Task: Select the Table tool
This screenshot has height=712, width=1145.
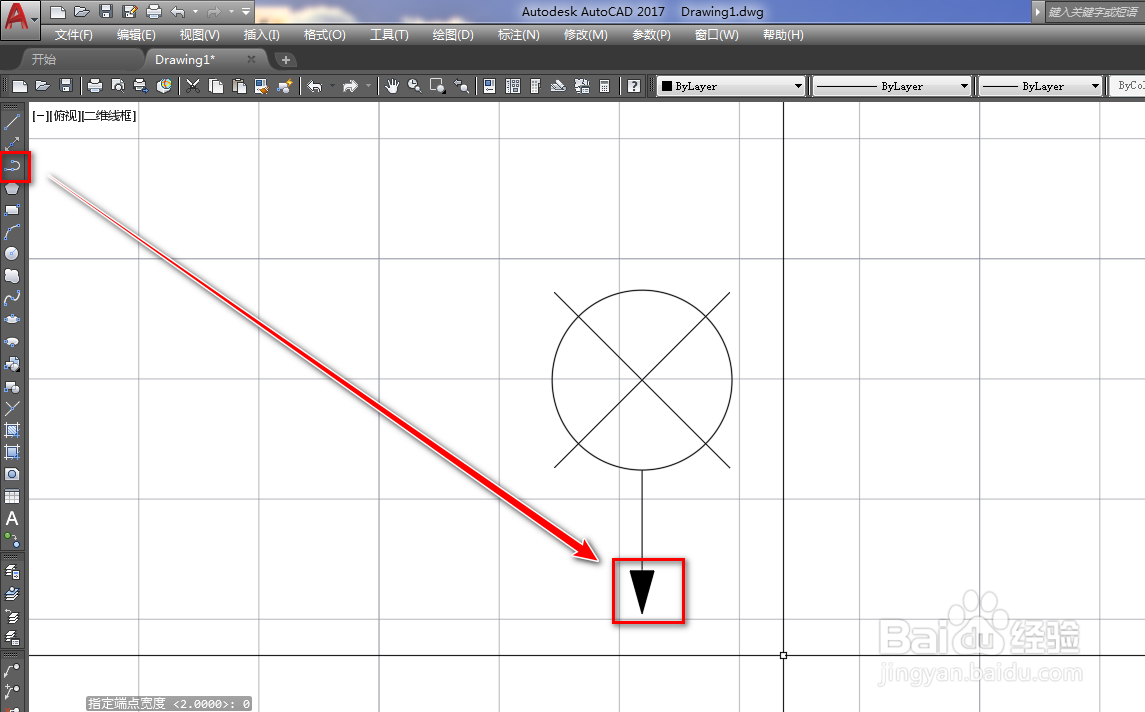Action: (12, 497)
